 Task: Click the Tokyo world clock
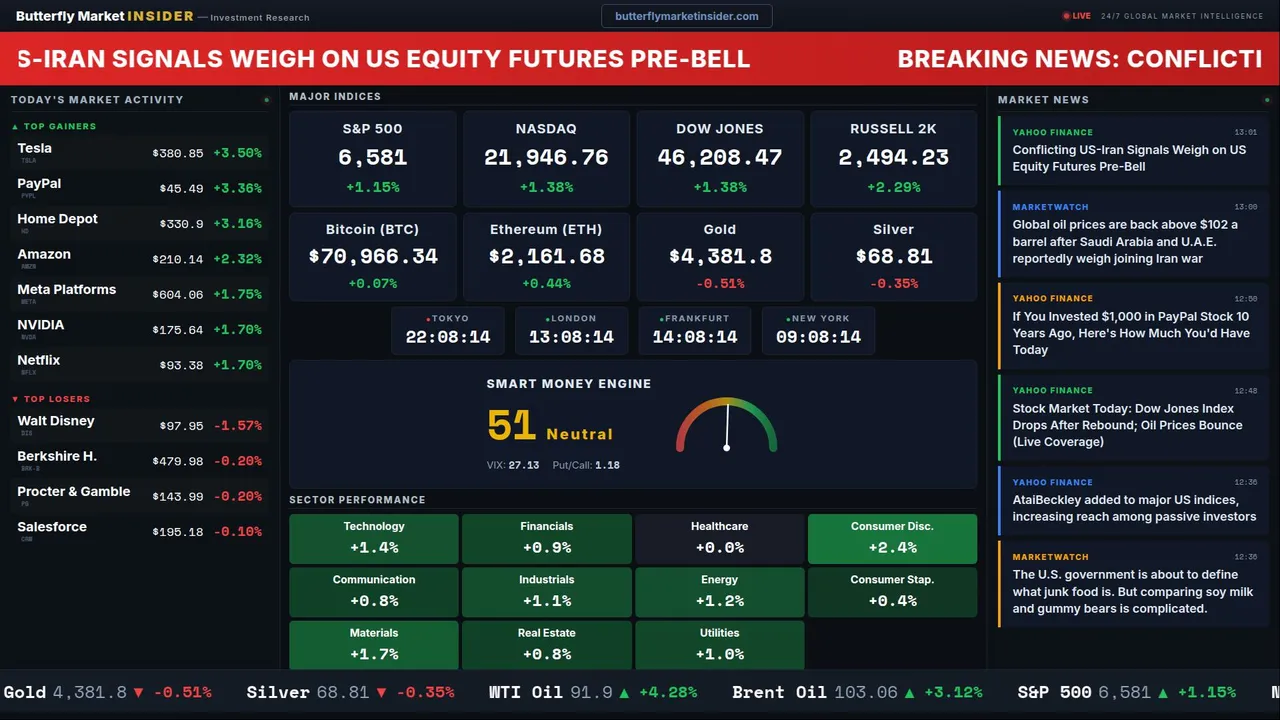click(x=448, y=330)
